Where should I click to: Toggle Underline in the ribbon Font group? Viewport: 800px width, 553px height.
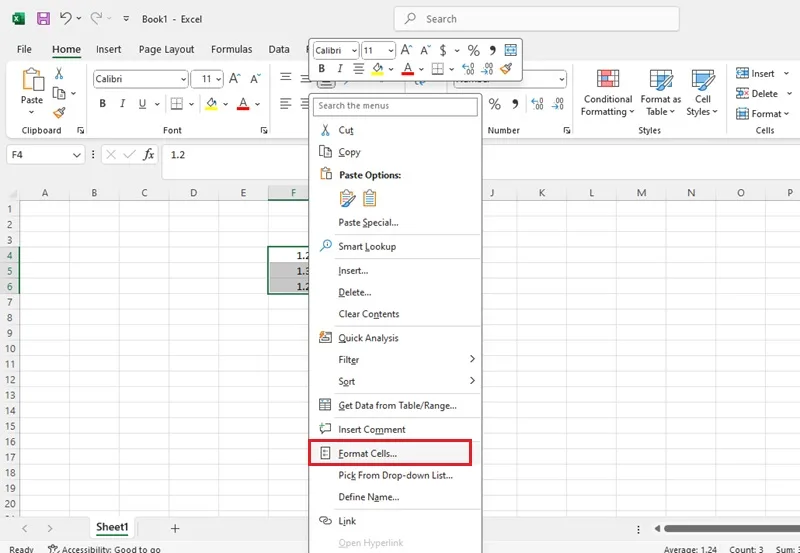[142, 104]
